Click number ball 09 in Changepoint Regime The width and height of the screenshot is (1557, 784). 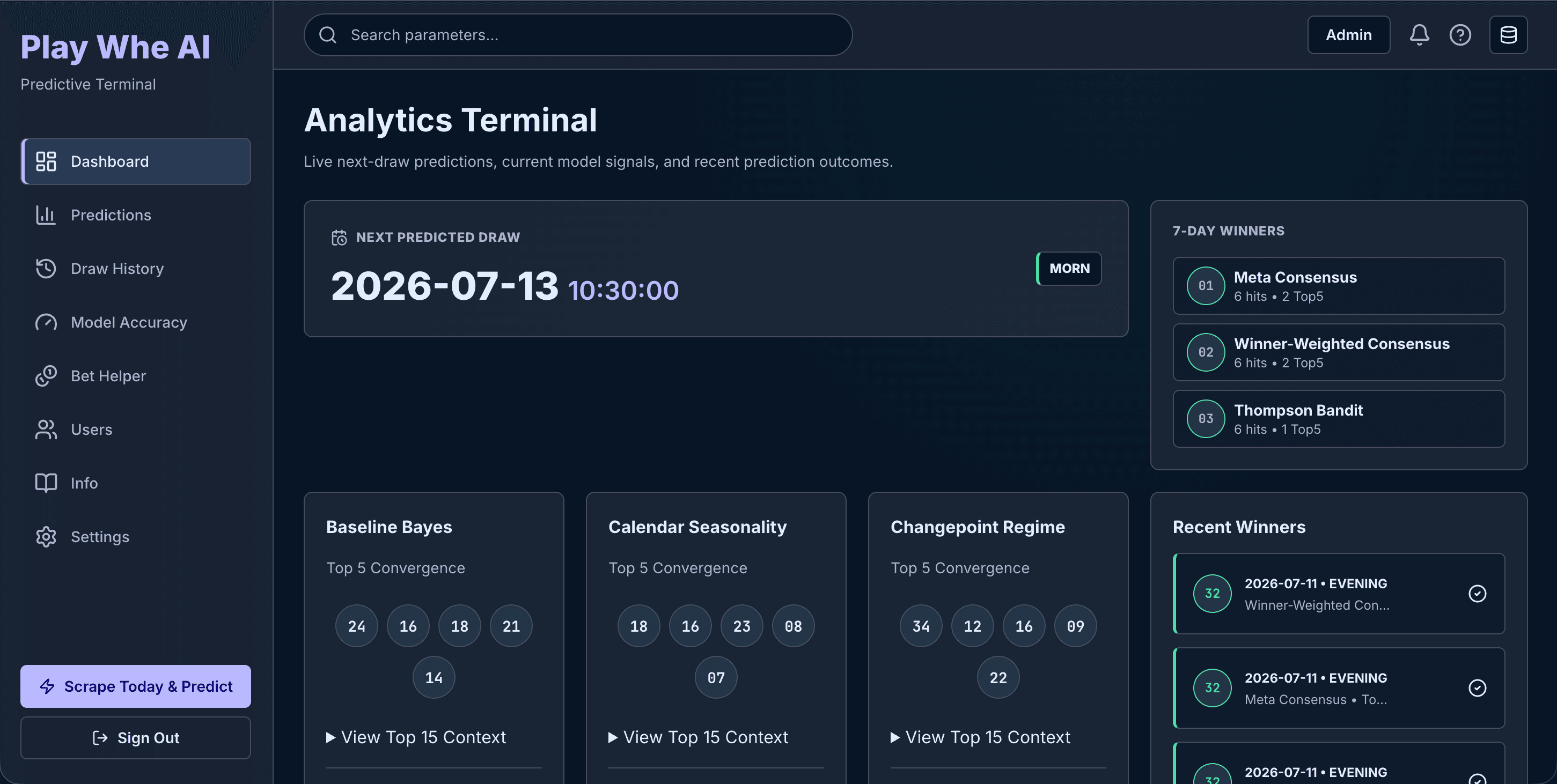point(1076,626)
